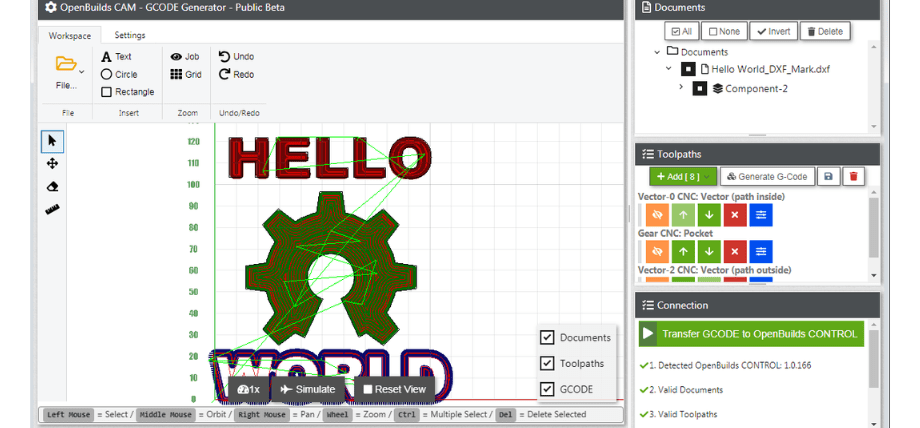
Task: Insert a Circle shape
Action: click(119, 74)
